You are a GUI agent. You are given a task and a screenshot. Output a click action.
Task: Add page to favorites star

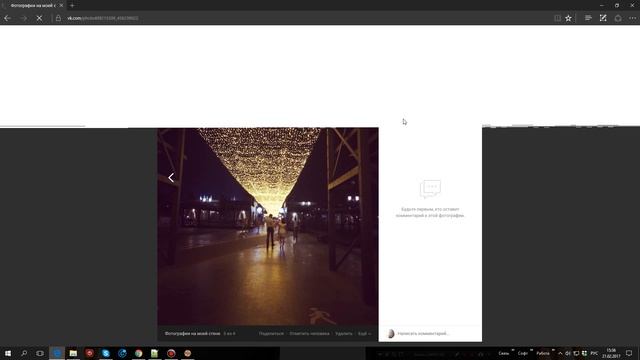click(x=568, y=18)
